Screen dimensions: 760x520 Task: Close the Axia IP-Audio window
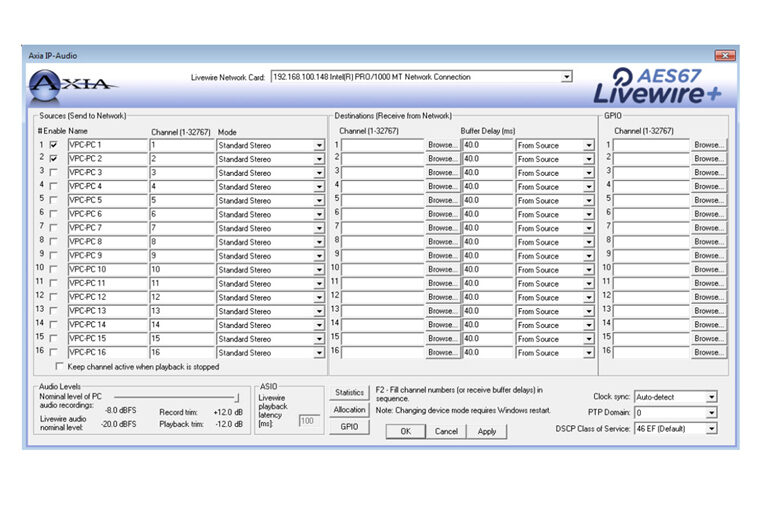tap(723, 55)
